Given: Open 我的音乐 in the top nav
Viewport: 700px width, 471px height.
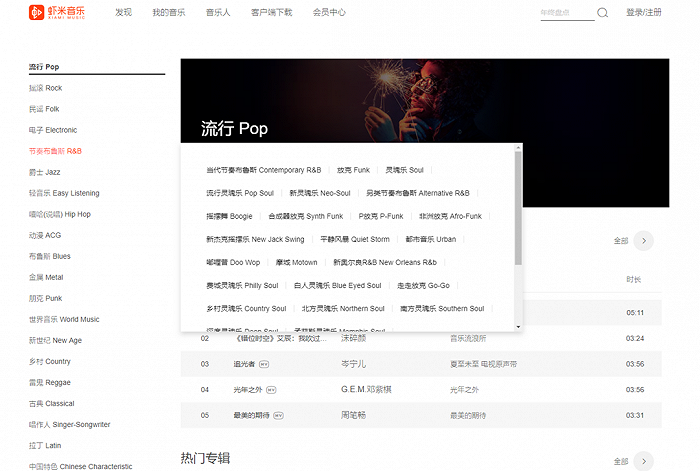Looking at the screenshot, I should click(x=168, y=13).
